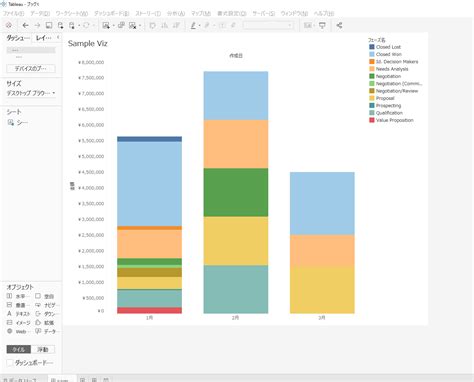Click the group members paperclip icon

[x=207, y=25]
